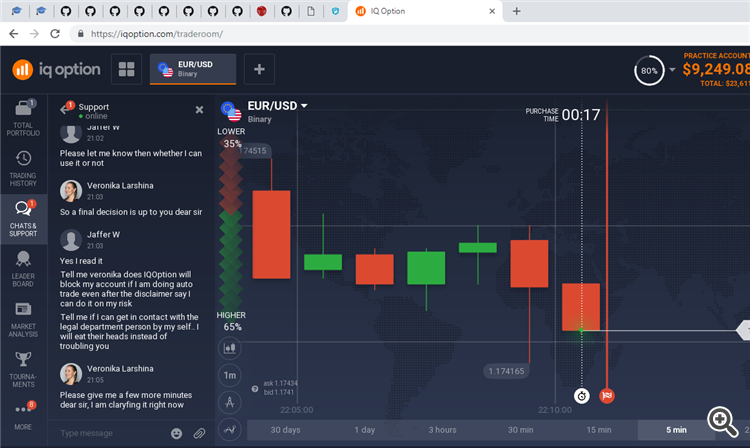The width and height of the screenshot is (750, 448).
Task: Select the 30 days timeframe
Action: 286,430
